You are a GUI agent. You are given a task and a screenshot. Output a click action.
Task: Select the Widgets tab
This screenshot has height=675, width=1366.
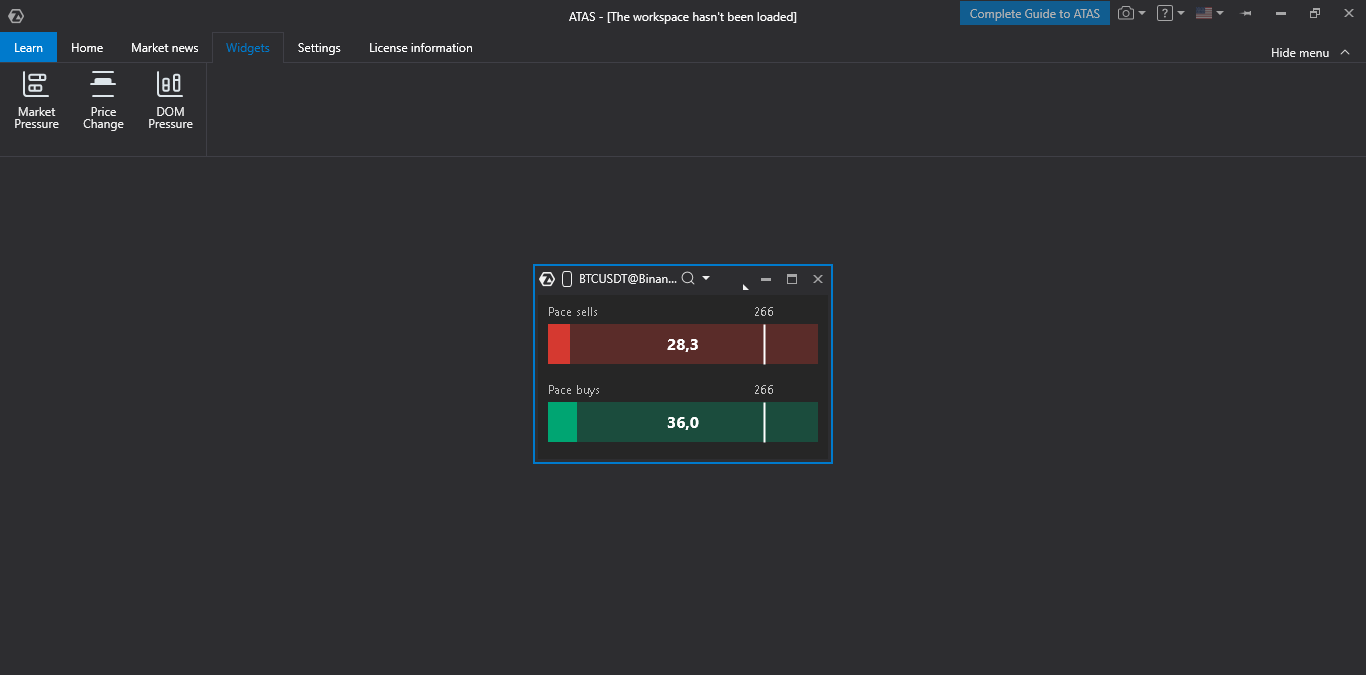coord(248,47)
